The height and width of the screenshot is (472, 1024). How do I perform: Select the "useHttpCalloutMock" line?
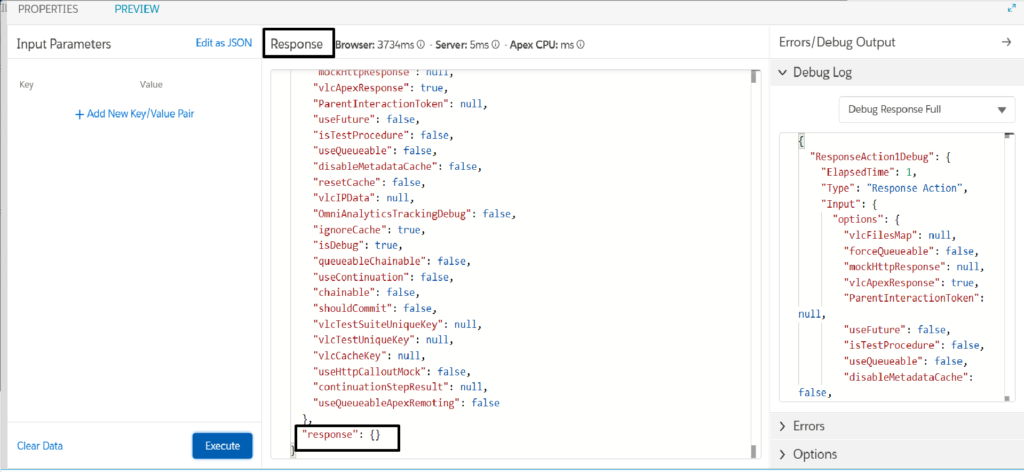click(391, 371)
